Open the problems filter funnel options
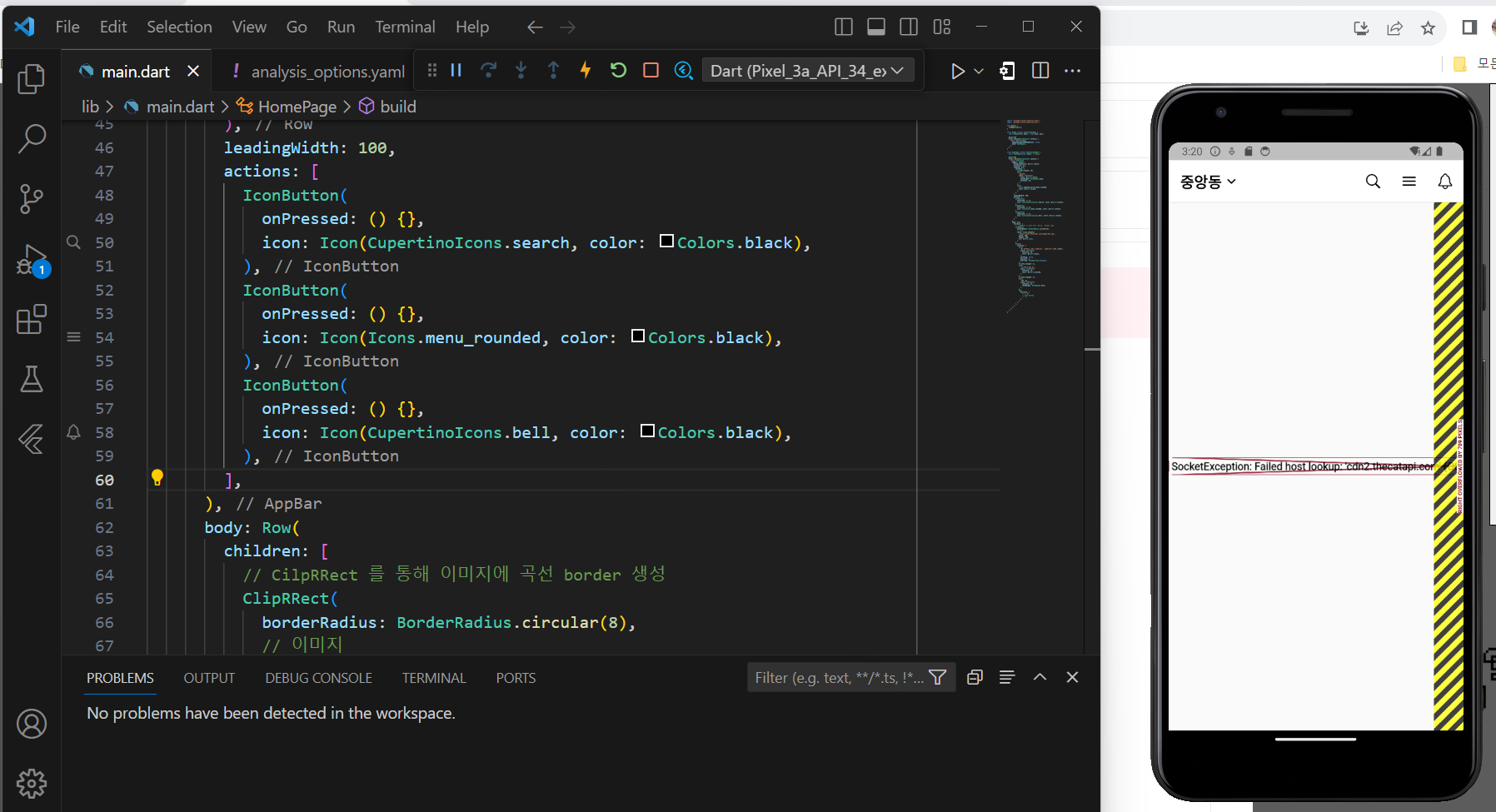The image size is (1496, 812). point(938,678)
